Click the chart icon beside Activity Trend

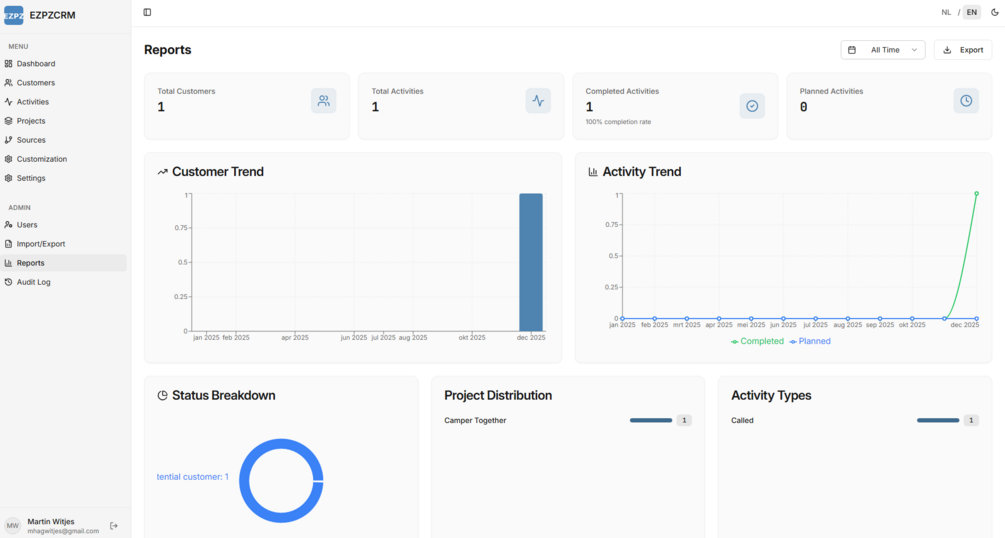click(593, 172)
